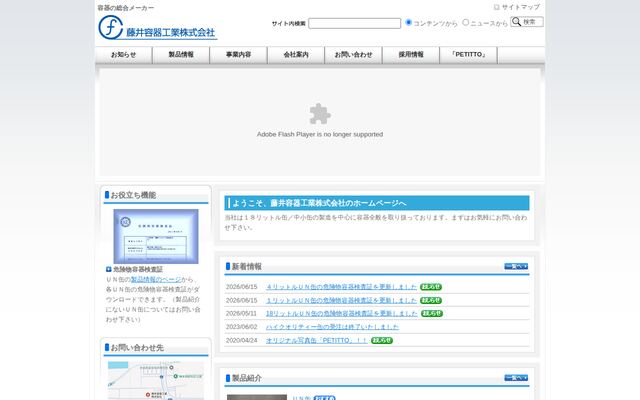Click the blue icon beside 危険物容器検査証 heading
The height and width of the screenshot is (400, 640).
click(x=109, y=269)
